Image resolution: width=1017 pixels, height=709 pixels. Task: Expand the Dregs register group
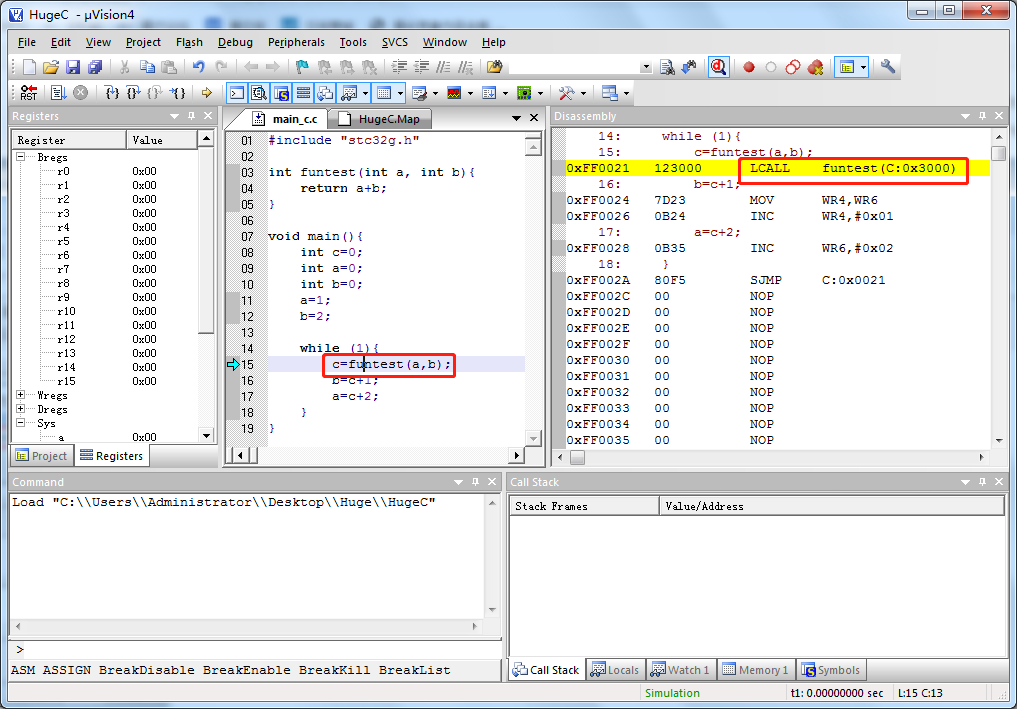click(x=21, y=409)
